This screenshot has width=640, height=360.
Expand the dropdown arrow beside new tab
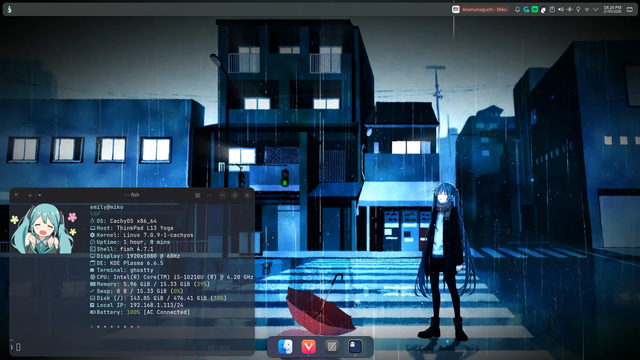40,195
